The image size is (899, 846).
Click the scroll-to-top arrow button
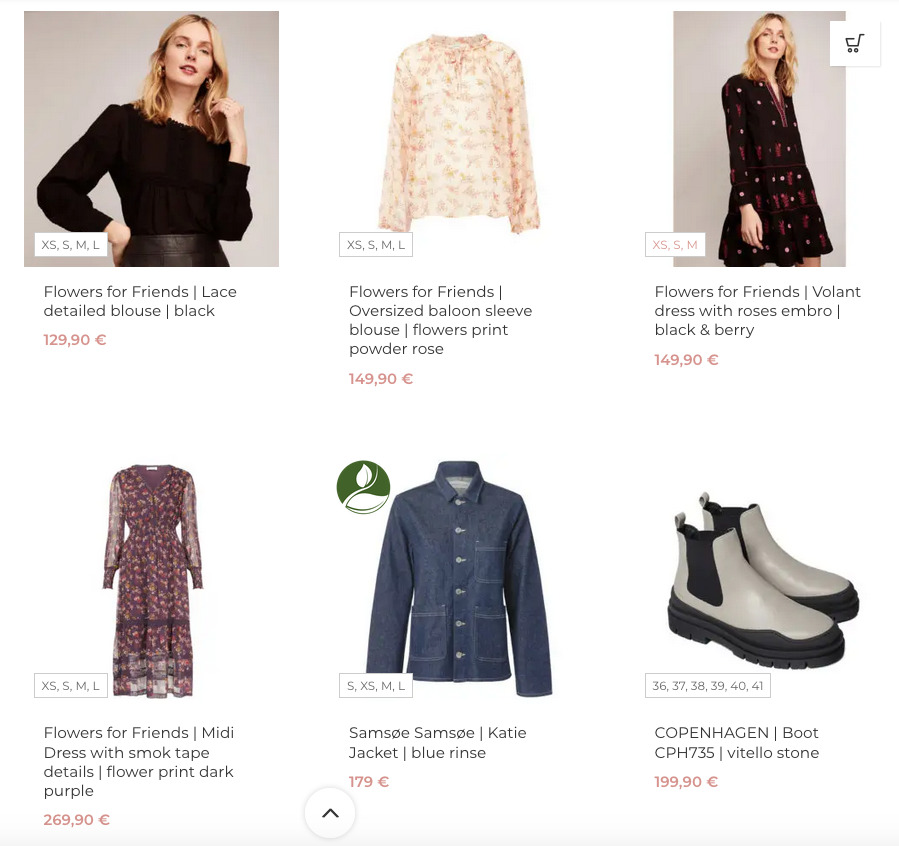point(330,812)
